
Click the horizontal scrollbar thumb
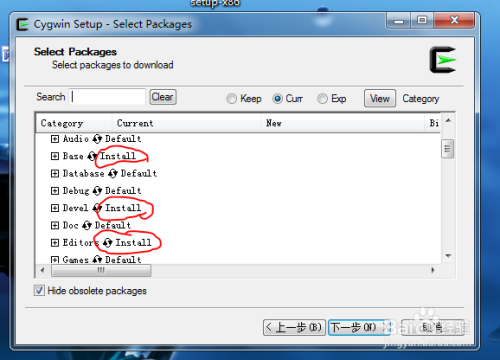tap(101, 270)
